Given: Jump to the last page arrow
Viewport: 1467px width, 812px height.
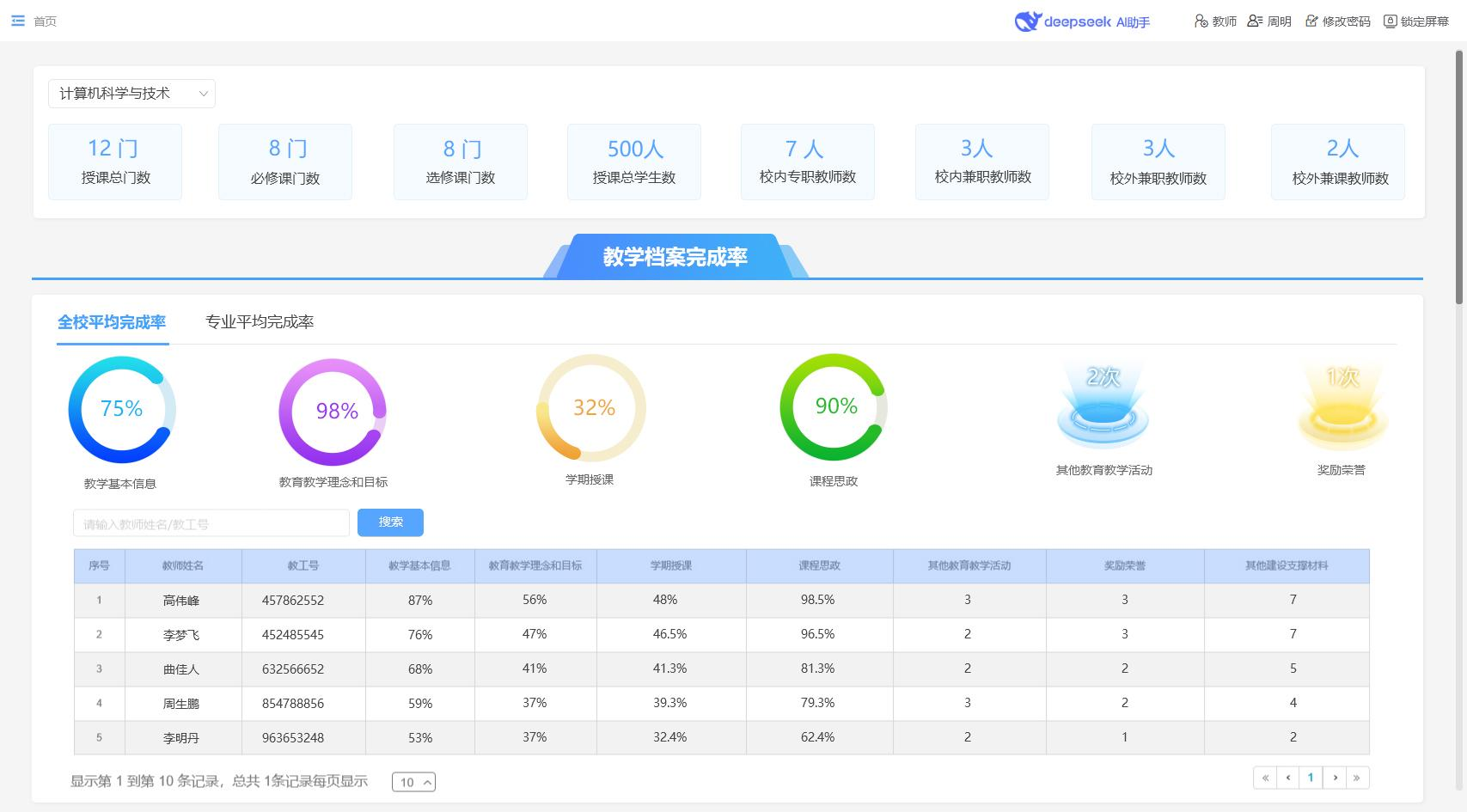Looking at the screenshot, I should click(x=1357, y=778).
